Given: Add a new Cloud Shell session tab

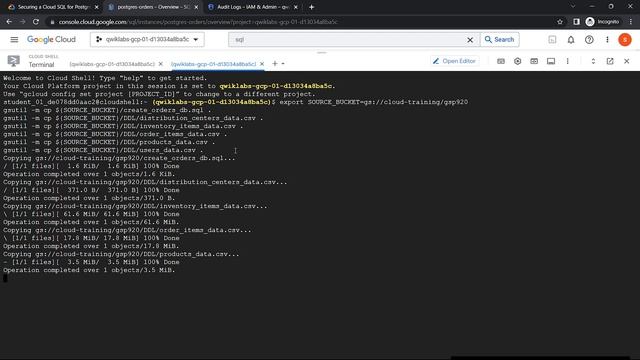Looking at the screenshot, I should (275, 64).
